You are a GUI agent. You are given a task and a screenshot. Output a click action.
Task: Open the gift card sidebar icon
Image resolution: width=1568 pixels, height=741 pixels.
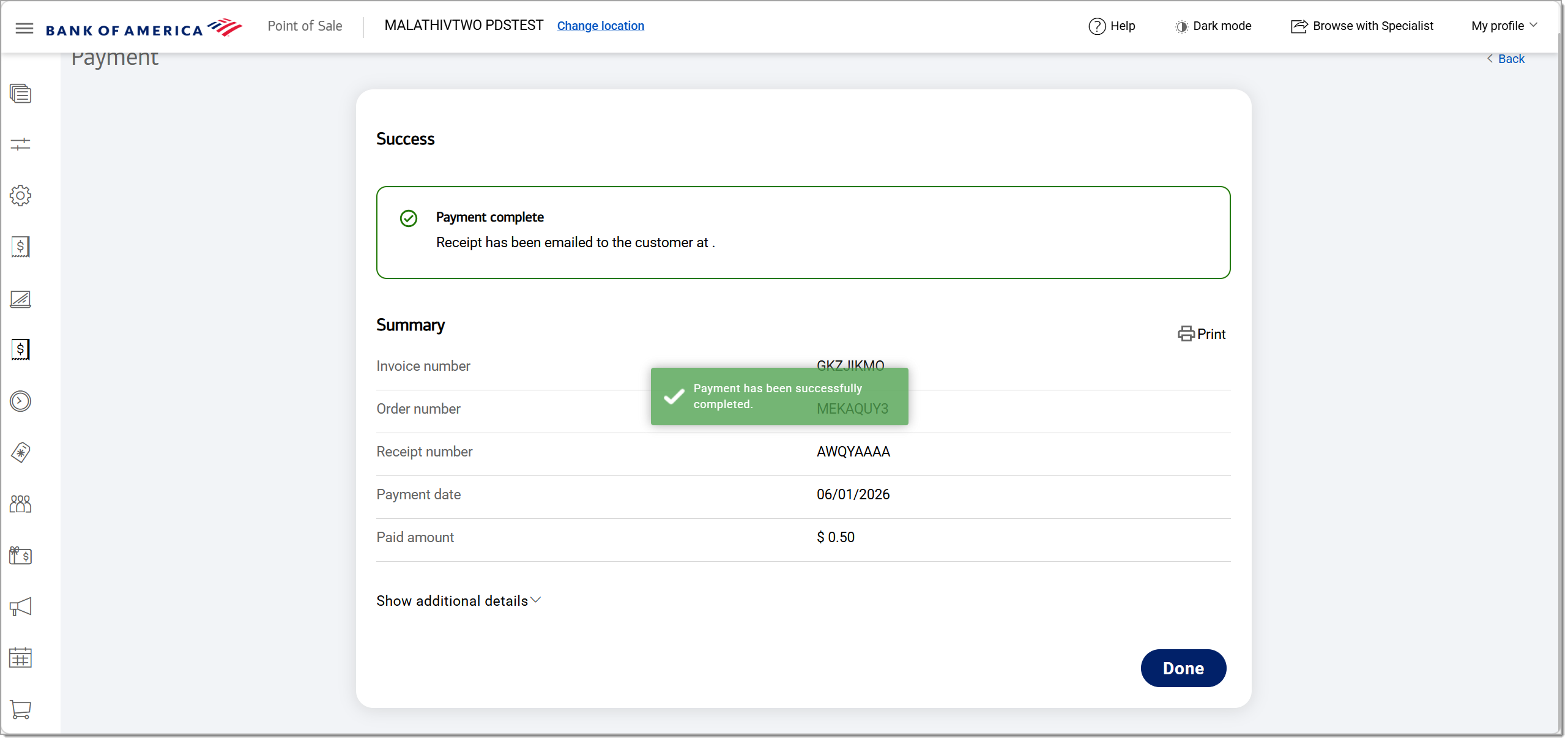pyautogui.click(x=20, y=555)
